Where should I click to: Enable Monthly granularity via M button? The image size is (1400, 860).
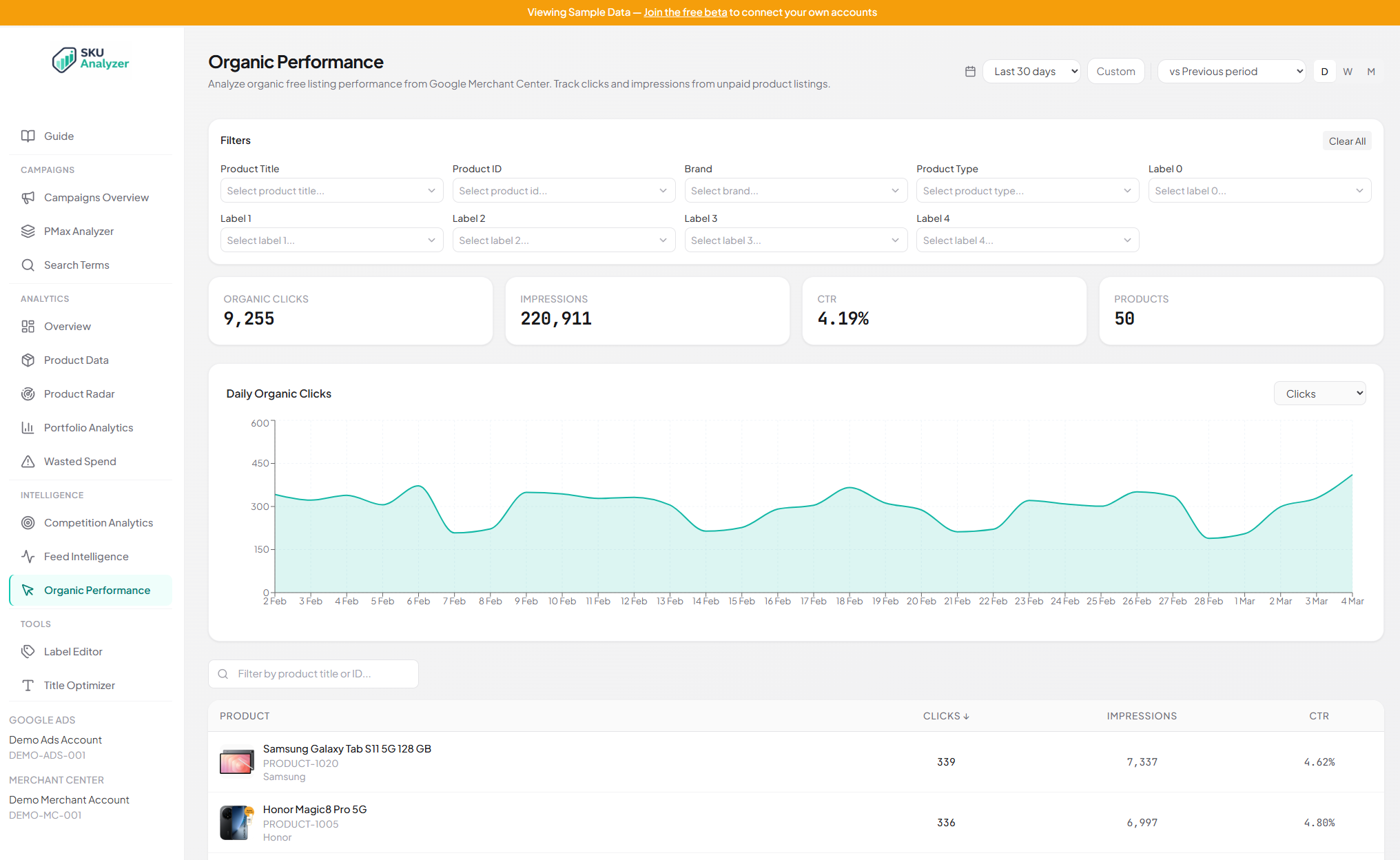(1370, 71)
